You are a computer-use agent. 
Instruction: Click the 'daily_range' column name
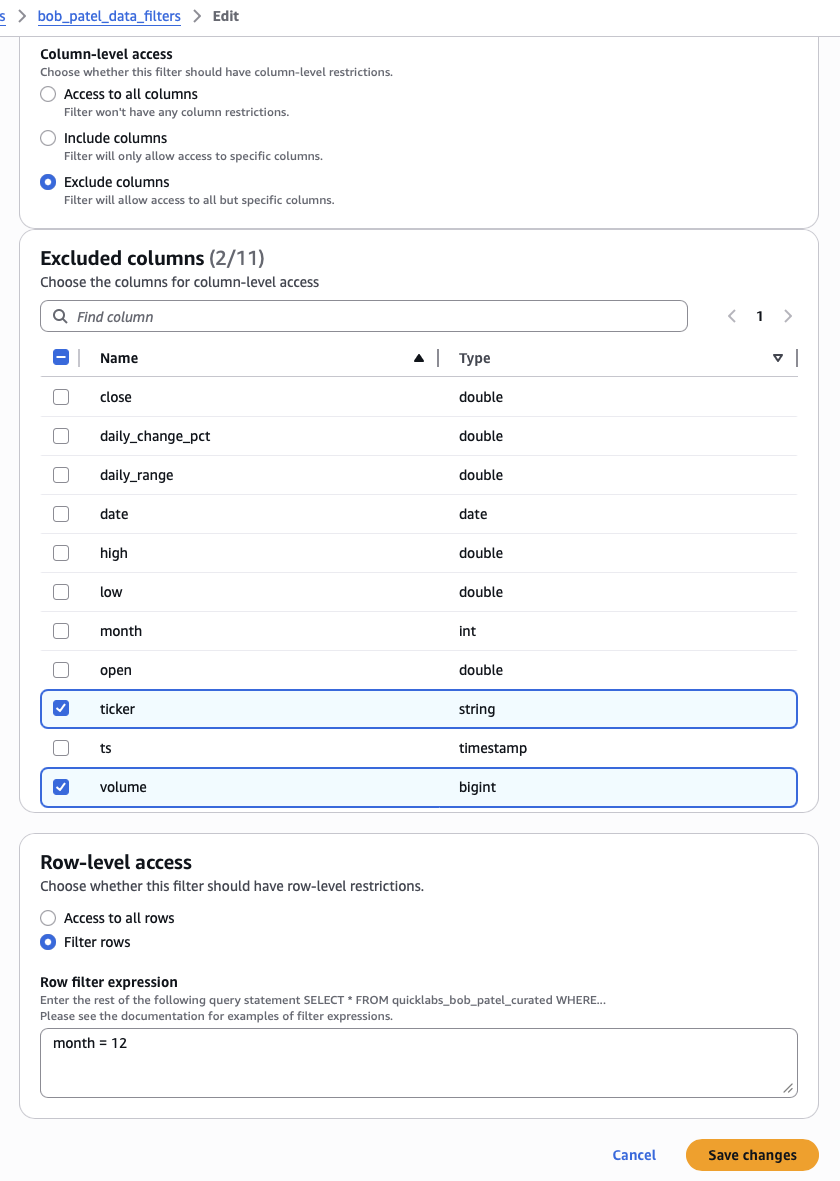pos(136,475)
